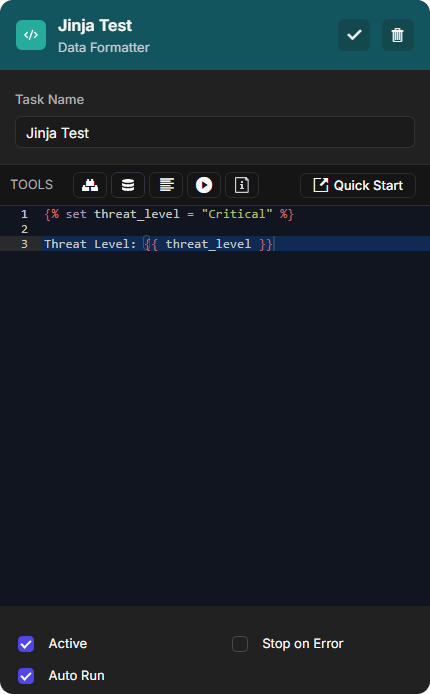Click the Data Formatter subtitle
This screenshot has width=430, height=694.
click(104, 47)
